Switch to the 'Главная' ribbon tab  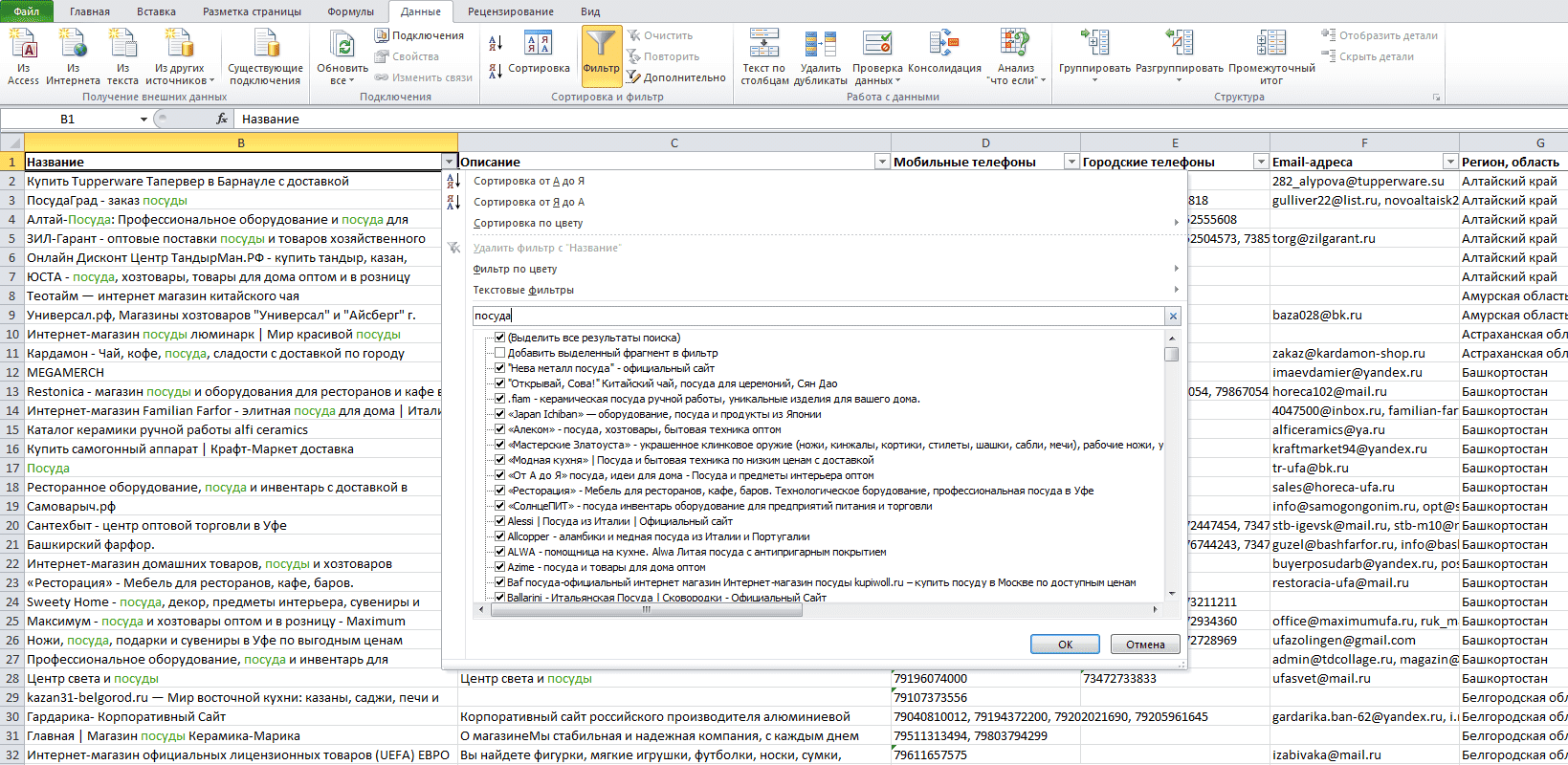coord(90,11)
